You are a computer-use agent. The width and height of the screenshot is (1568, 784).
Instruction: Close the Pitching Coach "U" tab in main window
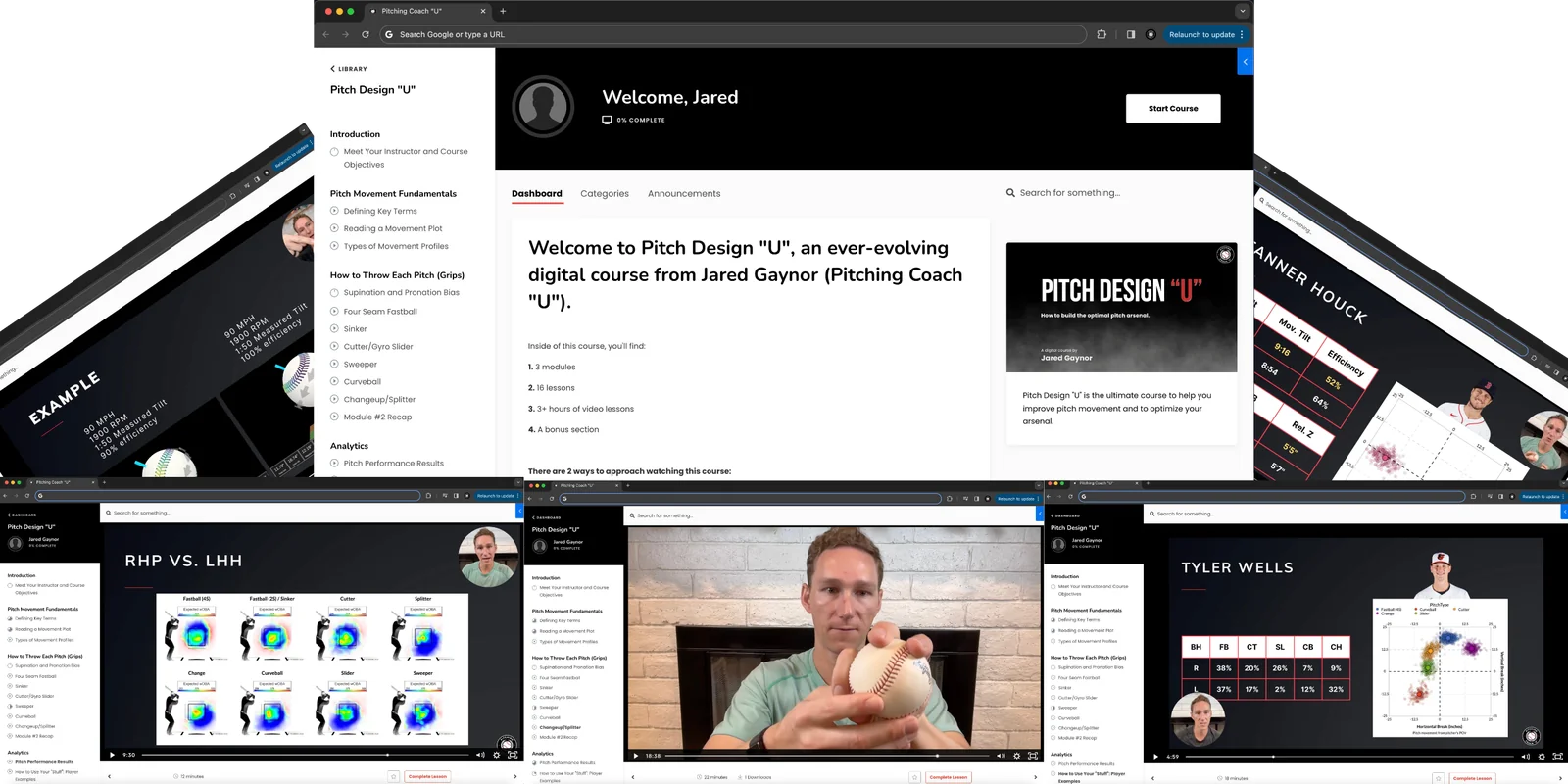coord(482,11)
